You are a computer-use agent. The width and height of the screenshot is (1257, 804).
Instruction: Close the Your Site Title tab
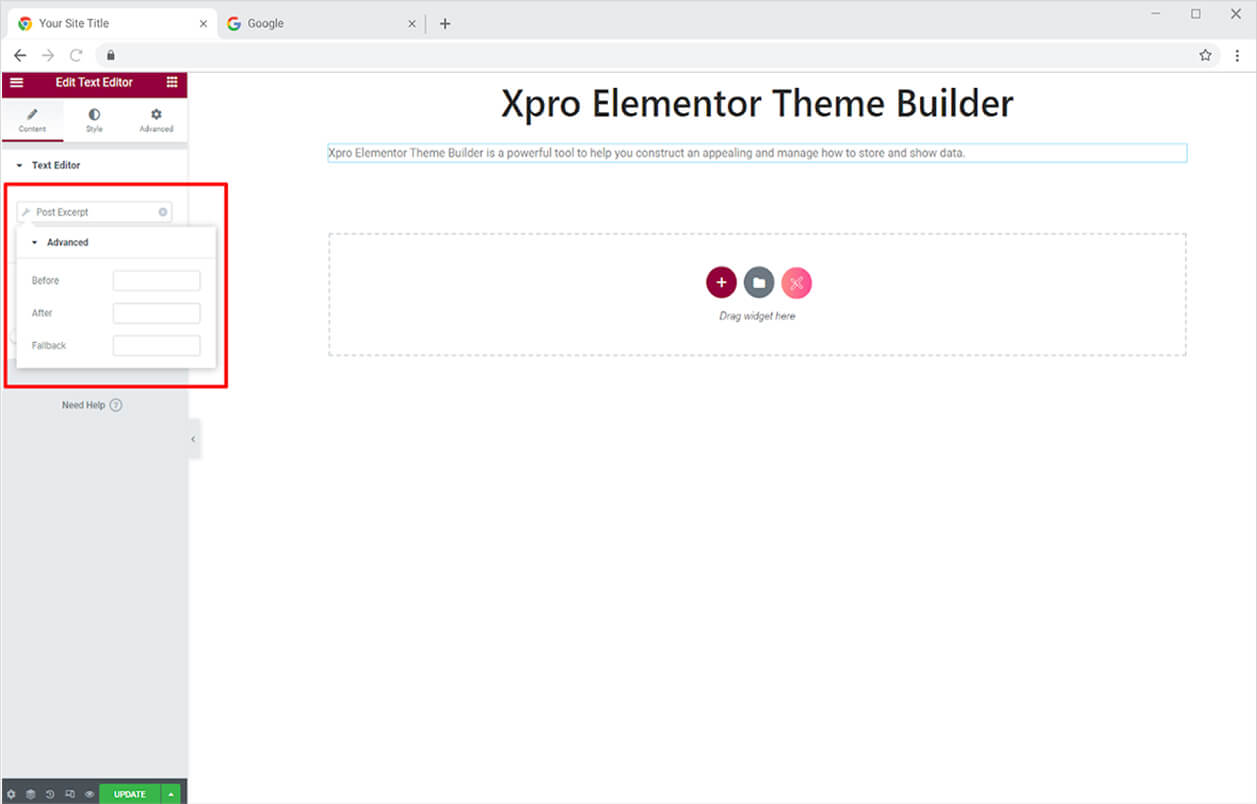coord(203,23)
